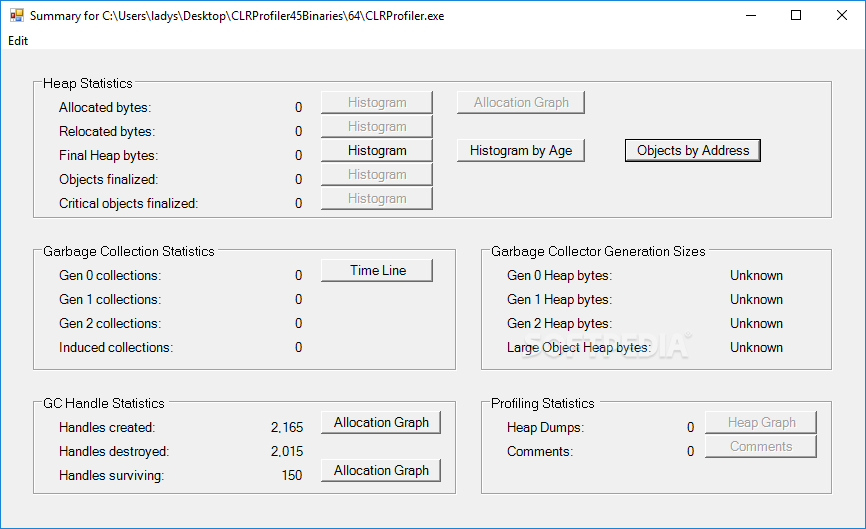The width and height of the screenshot is (866, 529).
Task: Select the Objects finalized label
Action: click(108, 179)
